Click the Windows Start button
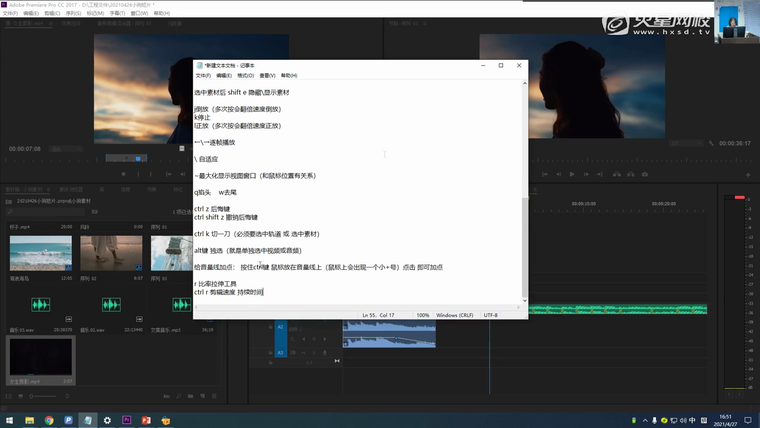The image size is (760, 428). tap(9, 421)
